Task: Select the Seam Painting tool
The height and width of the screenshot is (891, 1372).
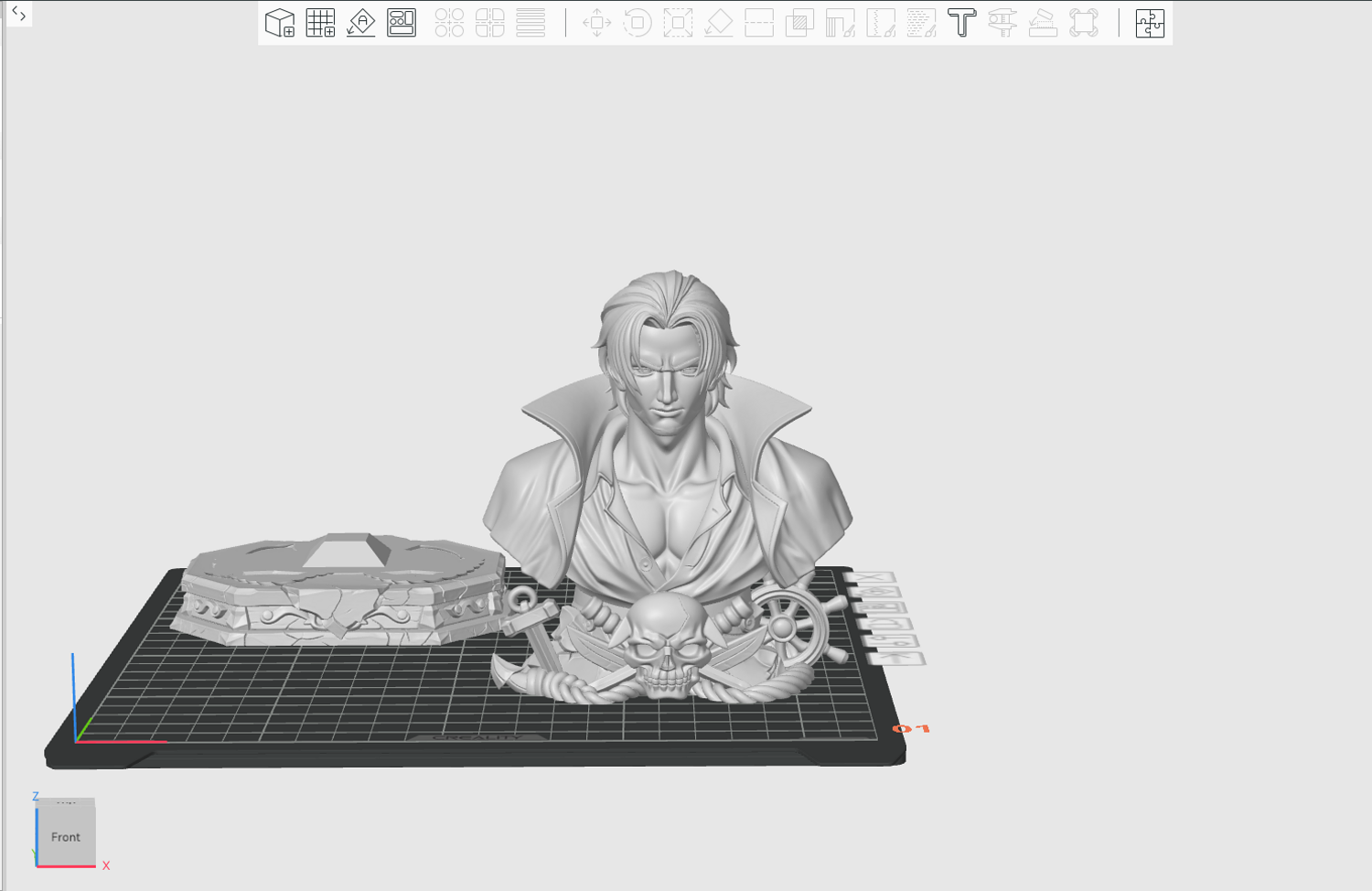Action: [881, 23]
